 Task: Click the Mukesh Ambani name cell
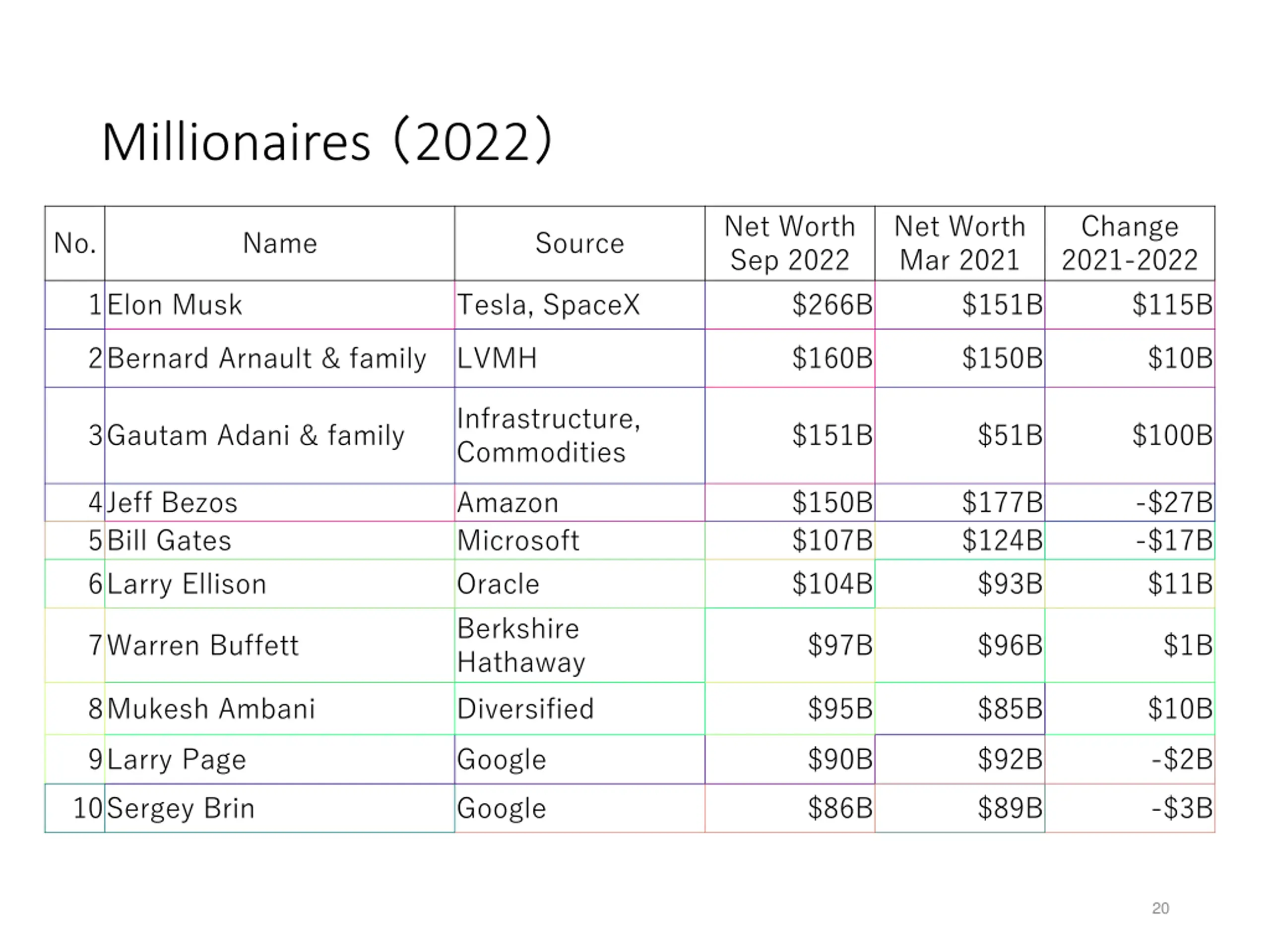coord(280,709)
